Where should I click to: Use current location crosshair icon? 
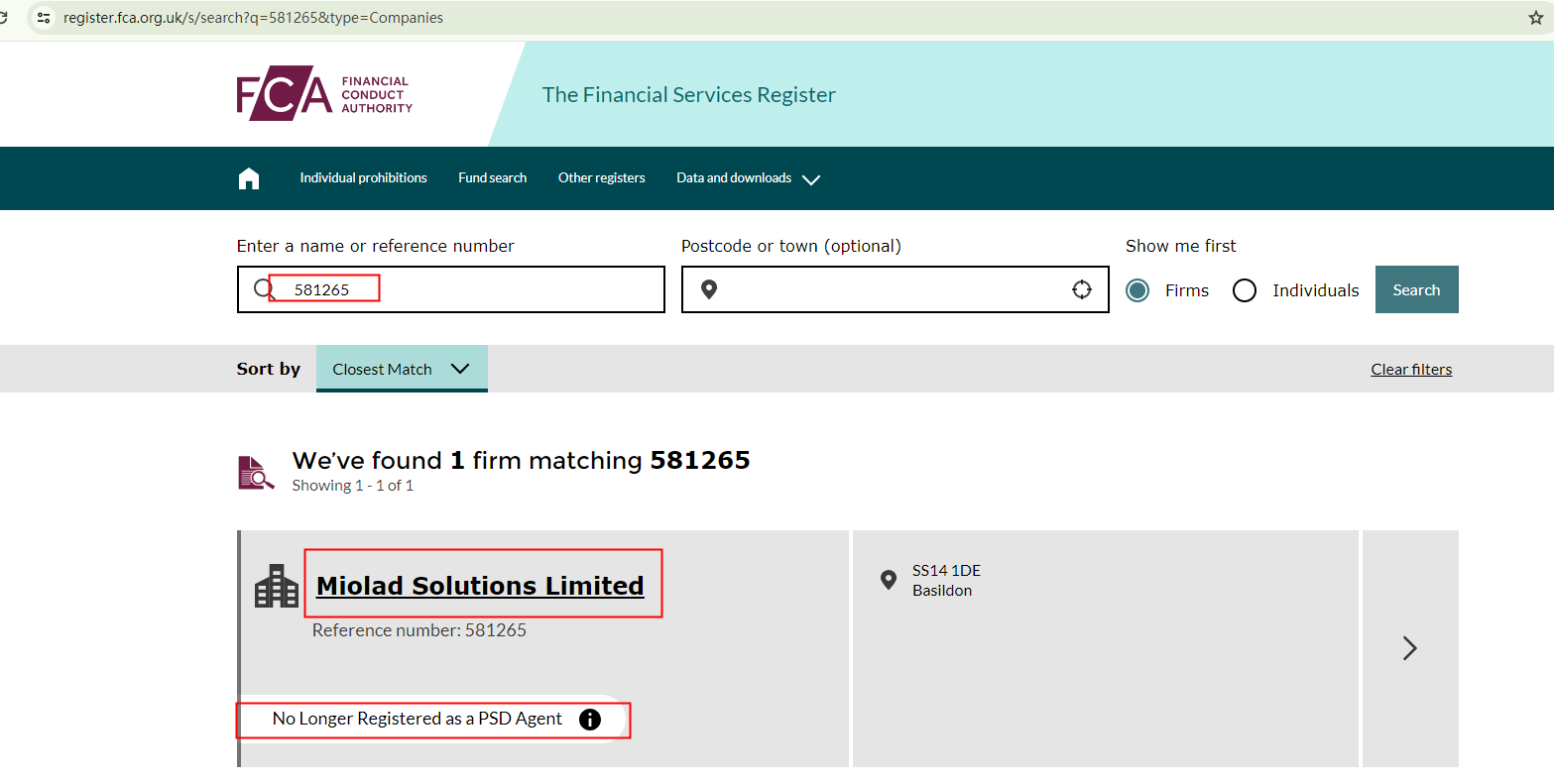(x=1081, y=289)
